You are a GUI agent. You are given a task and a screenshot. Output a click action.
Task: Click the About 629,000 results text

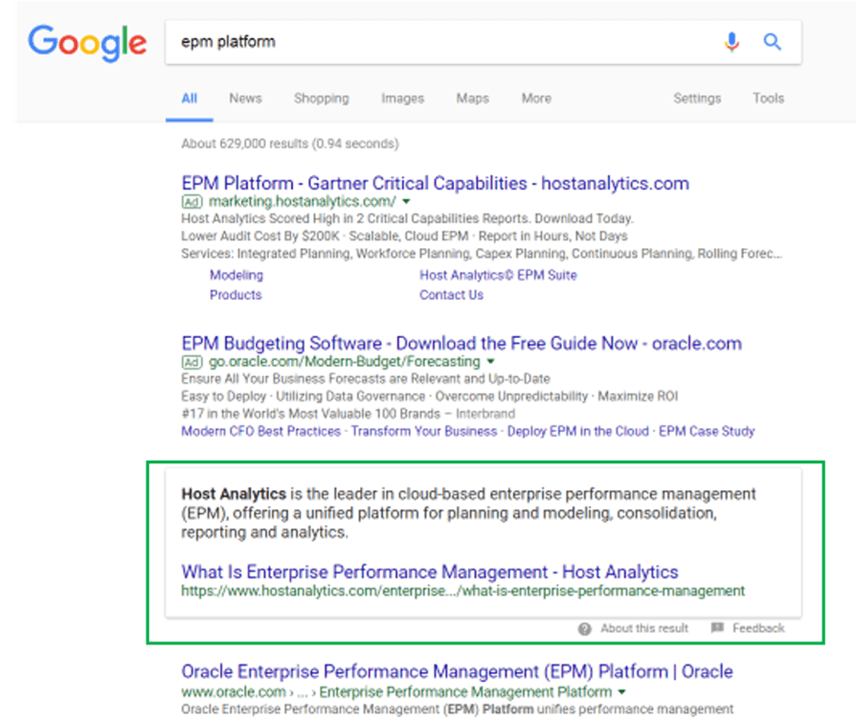[x=290, y=144]
